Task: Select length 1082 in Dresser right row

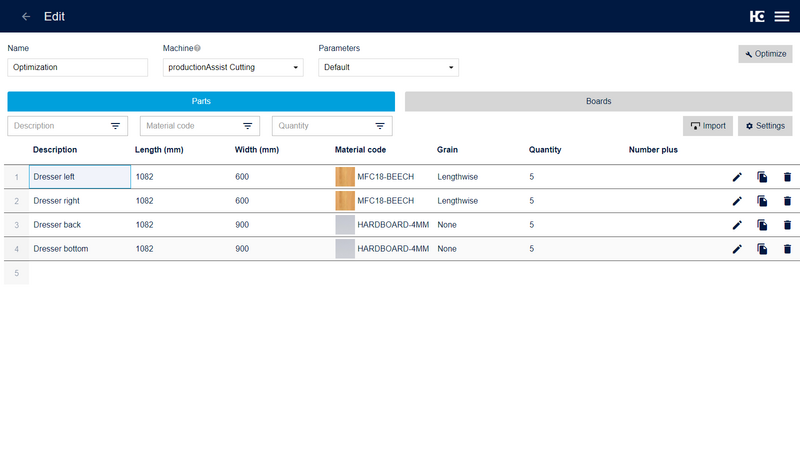Action: [144, 201]
